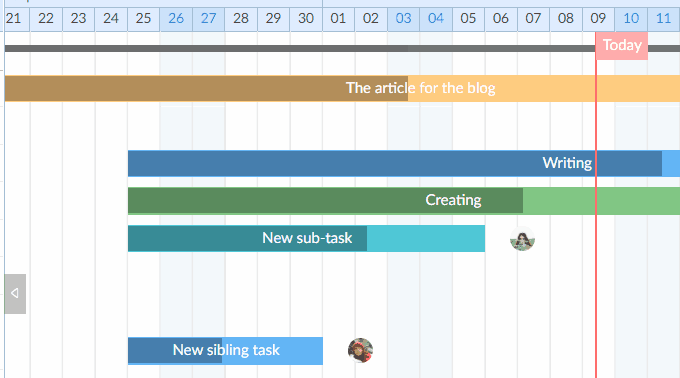The image size is (680, 378).
Task: Click date 06 in the timeline header
Action: [501, 19]
